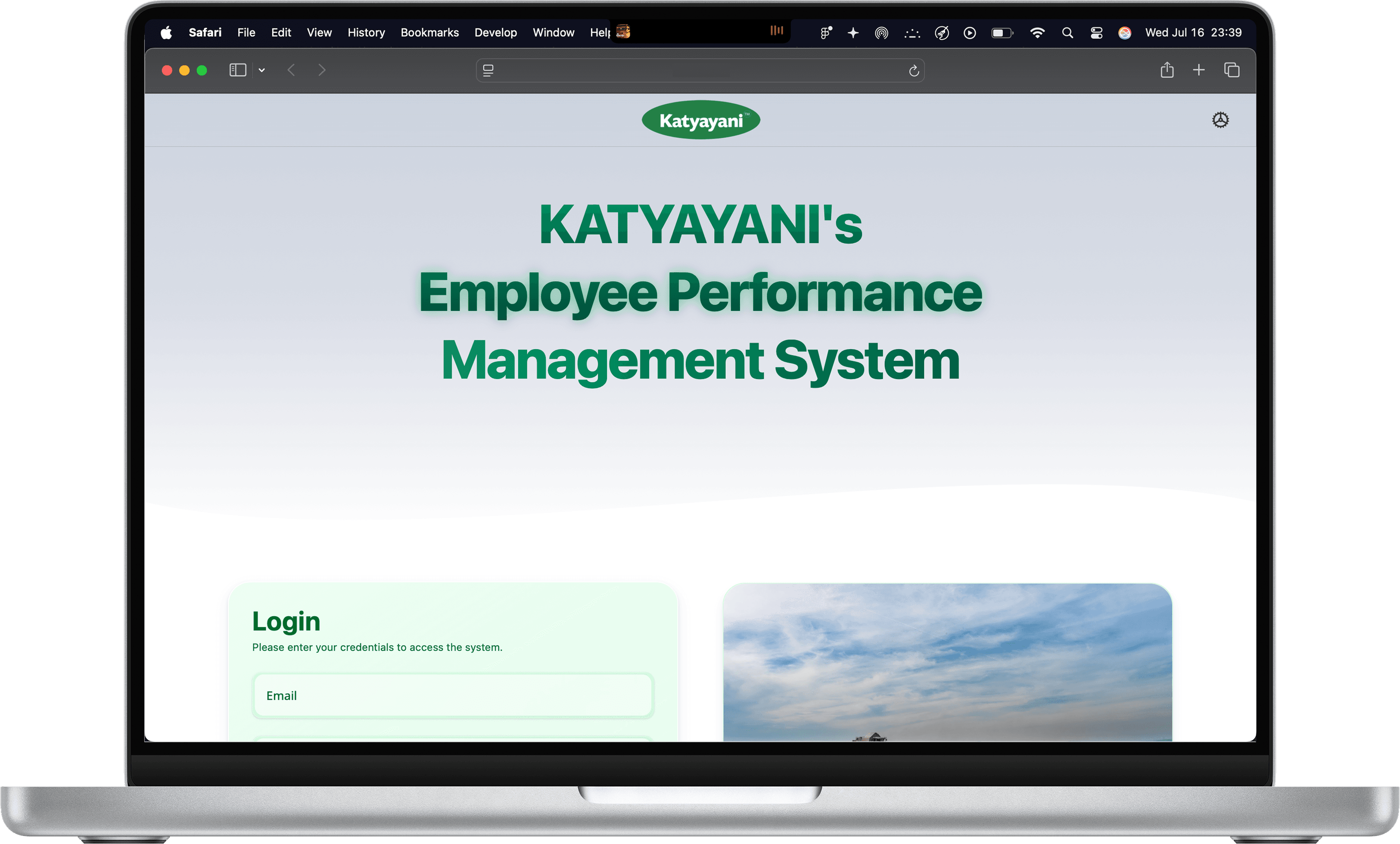This screenshot has width=1400, height=844.
Task: Click the dotted arc menu bar icon
Action: [x=912, y=34]
